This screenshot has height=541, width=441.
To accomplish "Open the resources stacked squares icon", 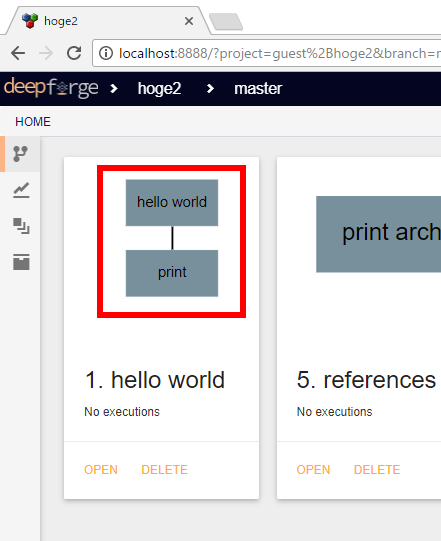I will [21, 226].
